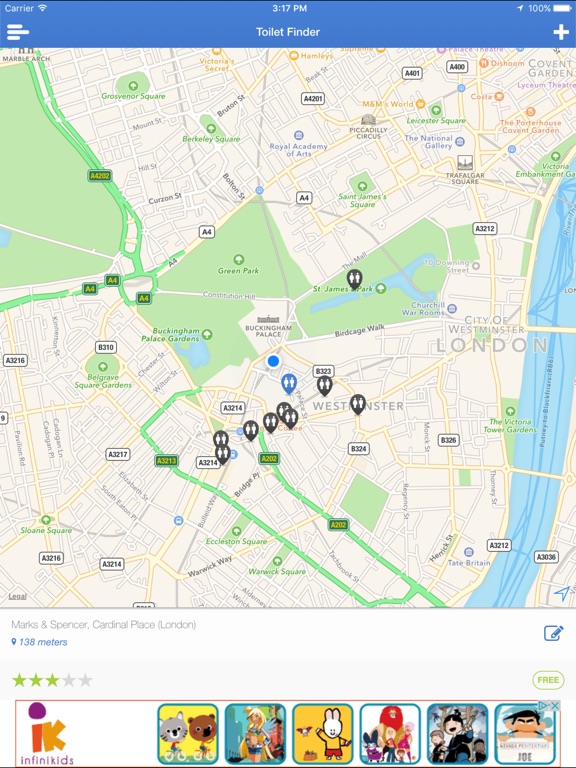Select the toilet pin in St. James's Park
Viewport: 576px width, 768px height.
coord(355,280)
